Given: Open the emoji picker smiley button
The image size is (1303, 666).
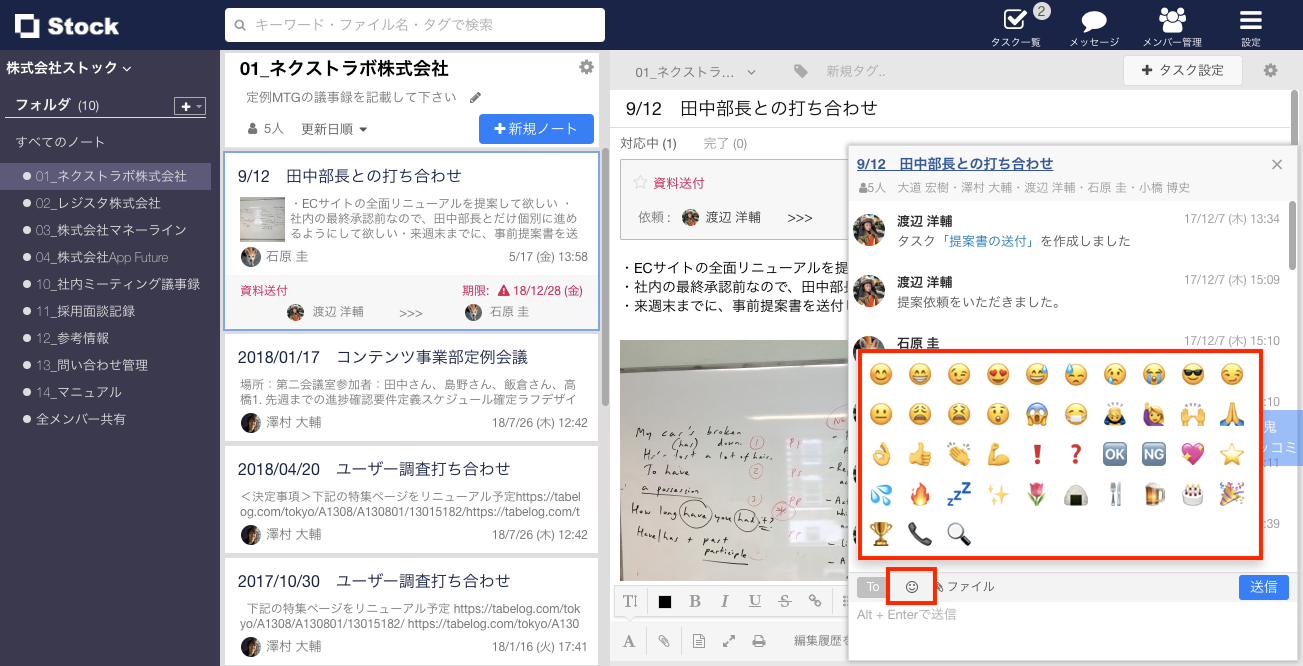Looking at the screenshot, I should (x=911, y=586).
